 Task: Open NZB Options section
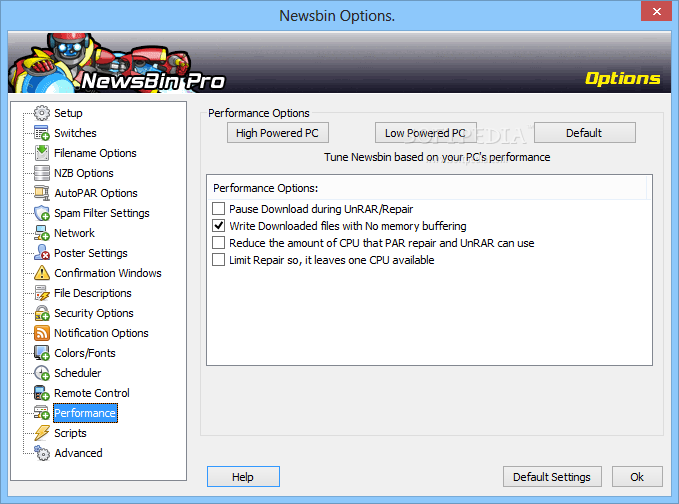(84, 173)
